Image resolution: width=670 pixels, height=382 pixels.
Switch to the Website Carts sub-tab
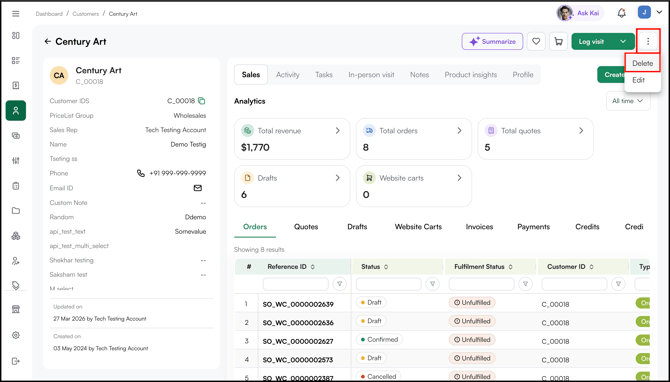(418, 227)
